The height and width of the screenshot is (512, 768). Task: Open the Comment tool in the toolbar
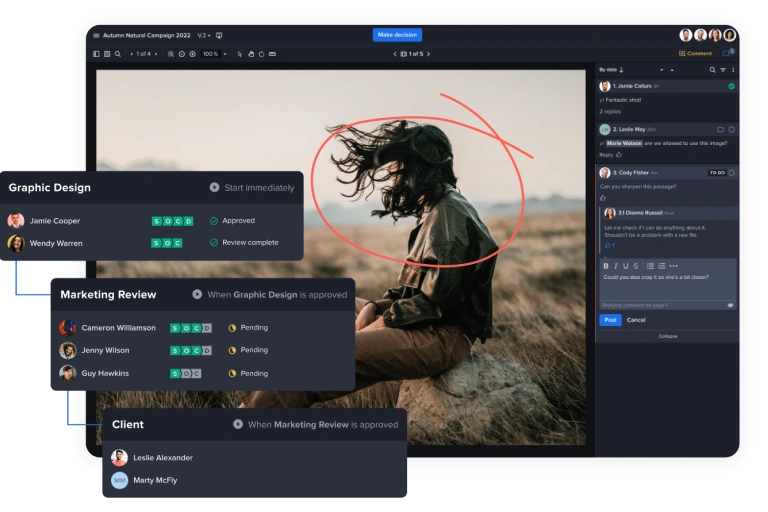tap(696, 54)
